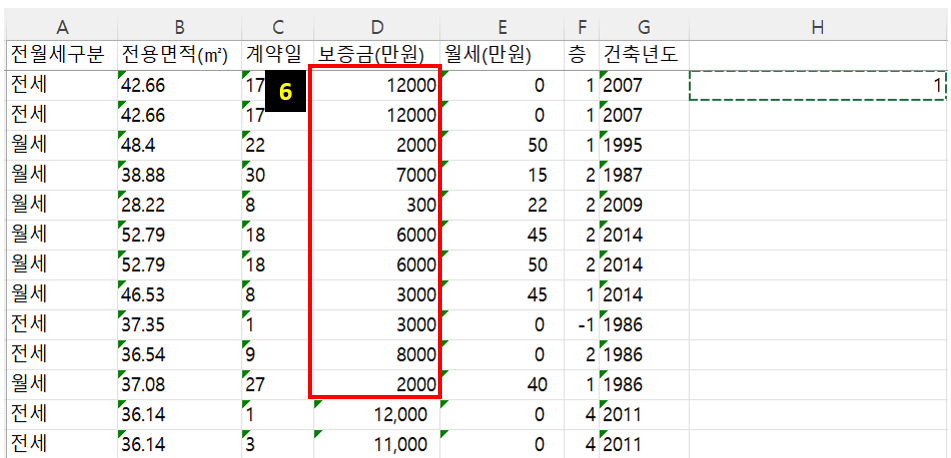Select deposit 2000 in the 37.08 row
951x458 pixels.
pyautogui.click(x=377, y=385)
